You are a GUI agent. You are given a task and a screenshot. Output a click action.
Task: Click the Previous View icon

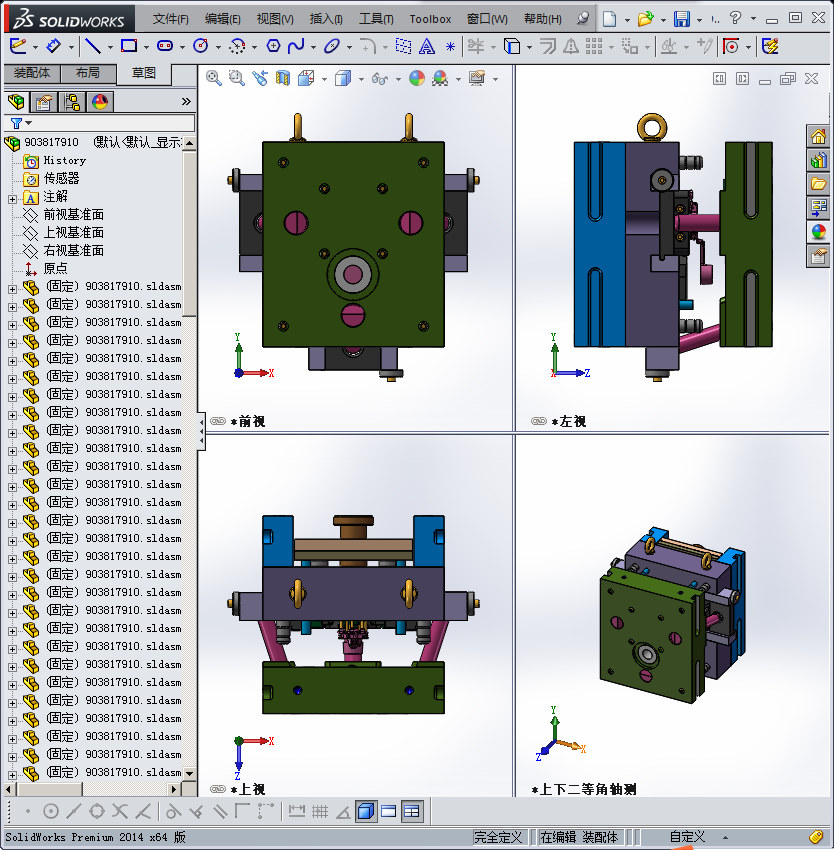[x=260, y=79]
